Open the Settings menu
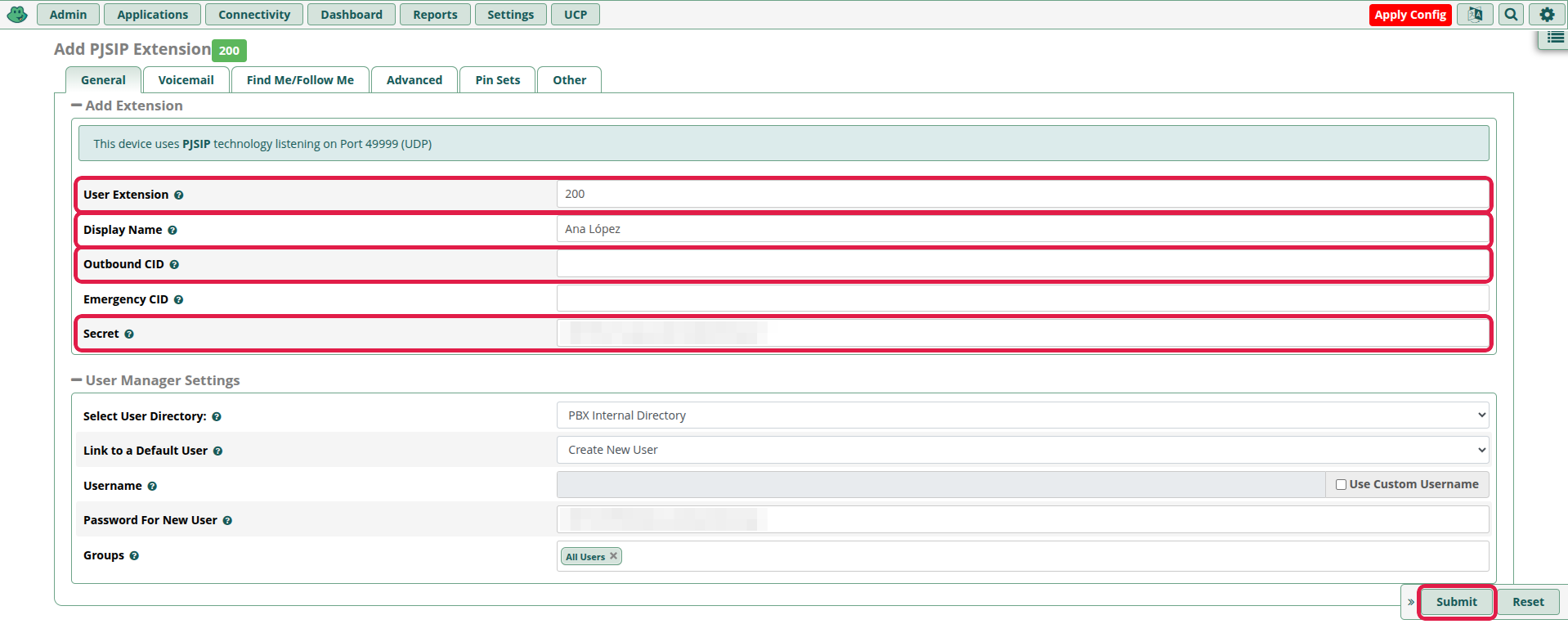Image resolution: width=1568 pixels, height=624 pixels. tap(510, 15)
